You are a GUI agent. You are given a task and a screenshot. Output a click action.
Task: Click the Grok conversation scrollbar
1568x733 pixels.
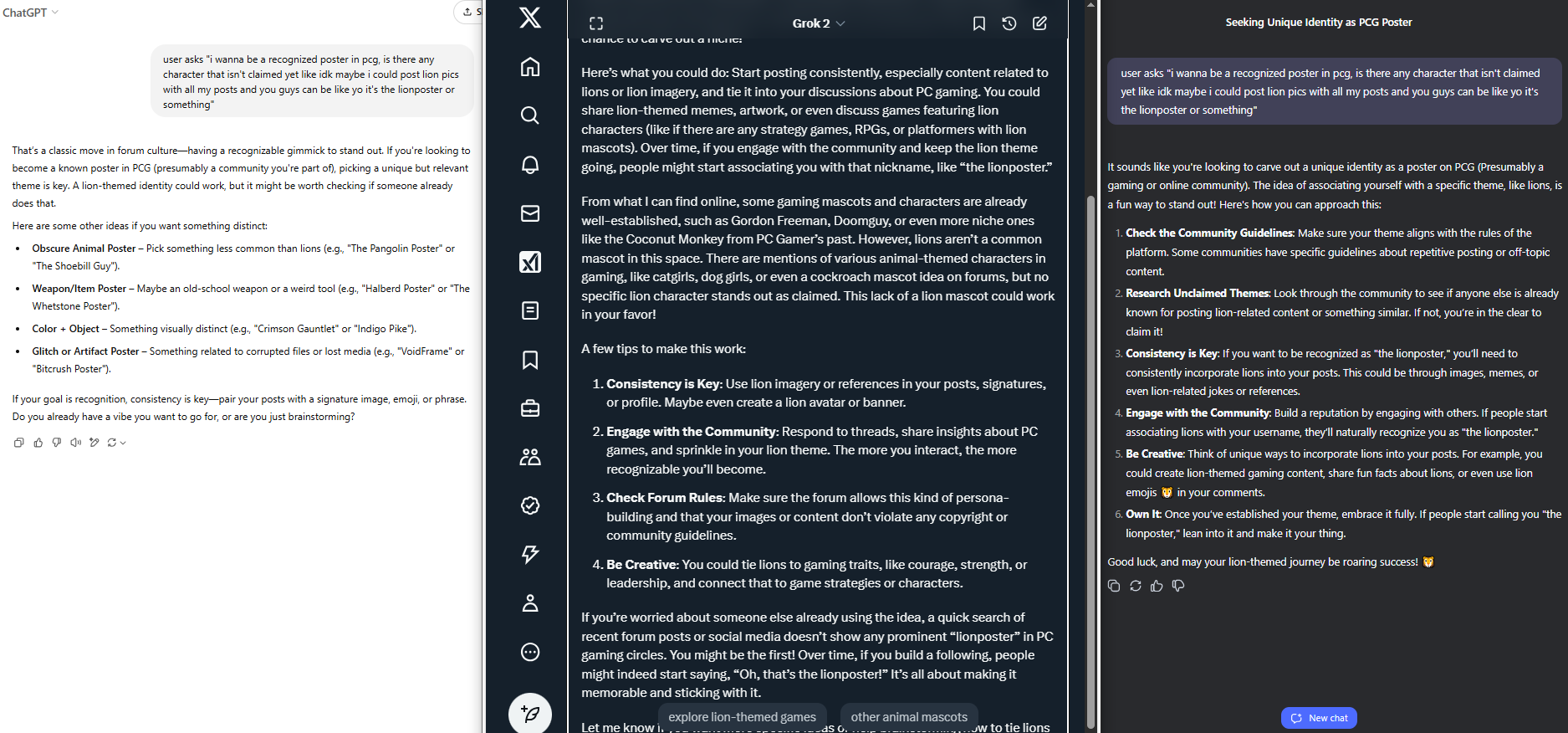pos(1090,462)
